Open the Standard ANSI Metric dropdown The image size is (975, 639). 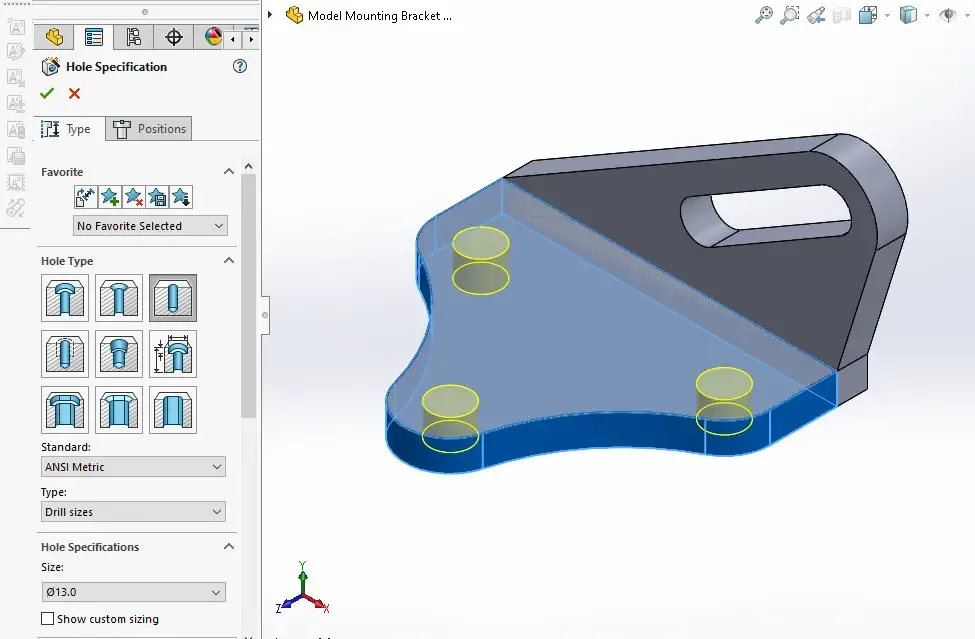click(x=133, y=467)
